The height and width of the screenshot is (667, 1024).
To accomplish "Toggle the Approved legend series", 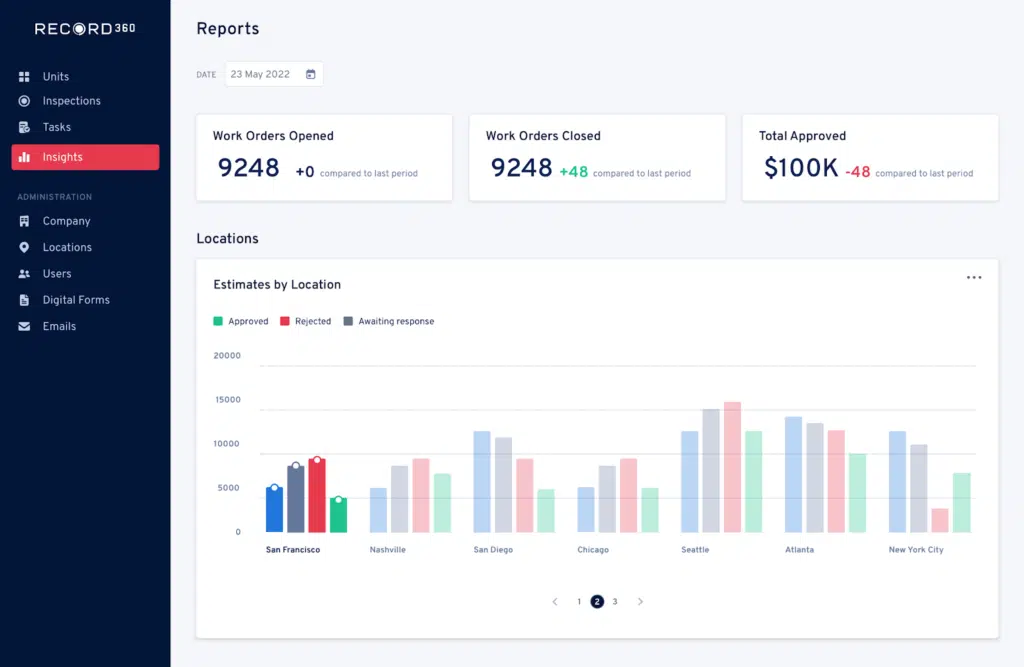I will (x=241, y=321).
